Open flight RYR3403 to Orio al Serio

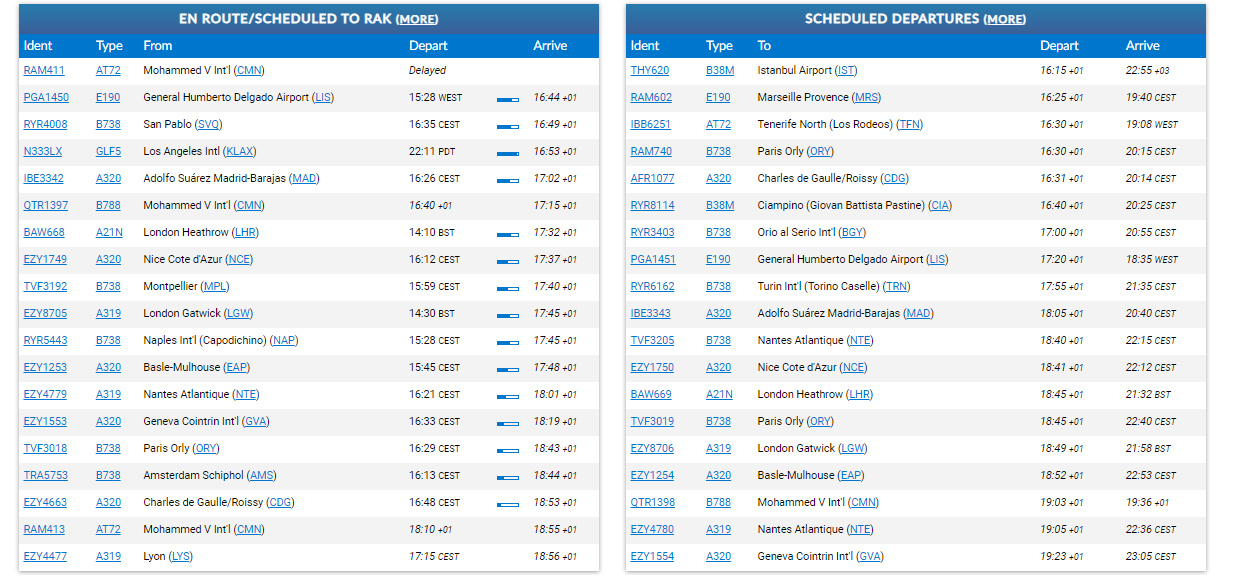pyautogui.click(x=653, y=233)
